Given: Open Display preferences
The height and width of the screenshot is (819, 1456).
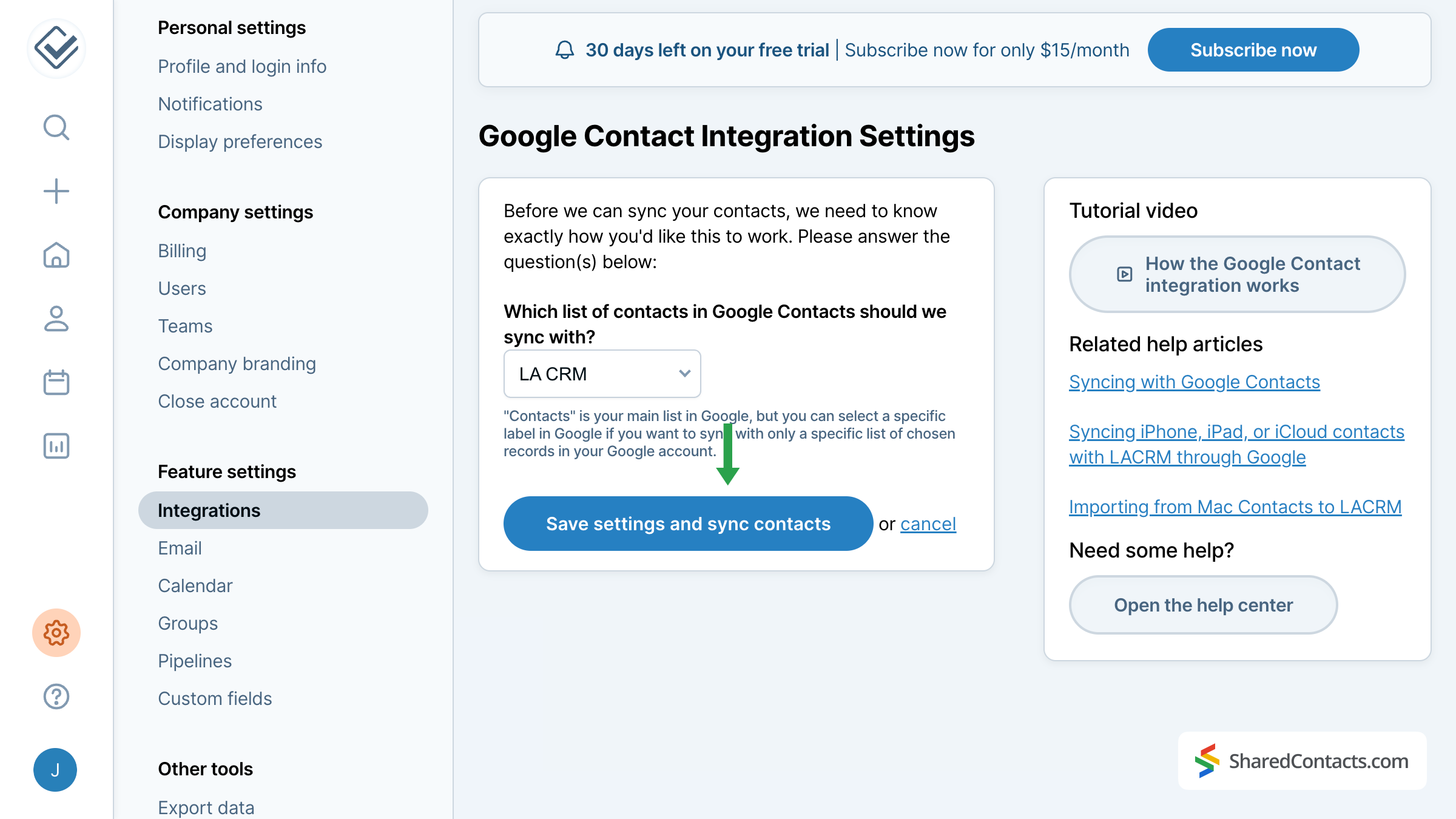Looking at the screenshot, I should pos(240,141).
